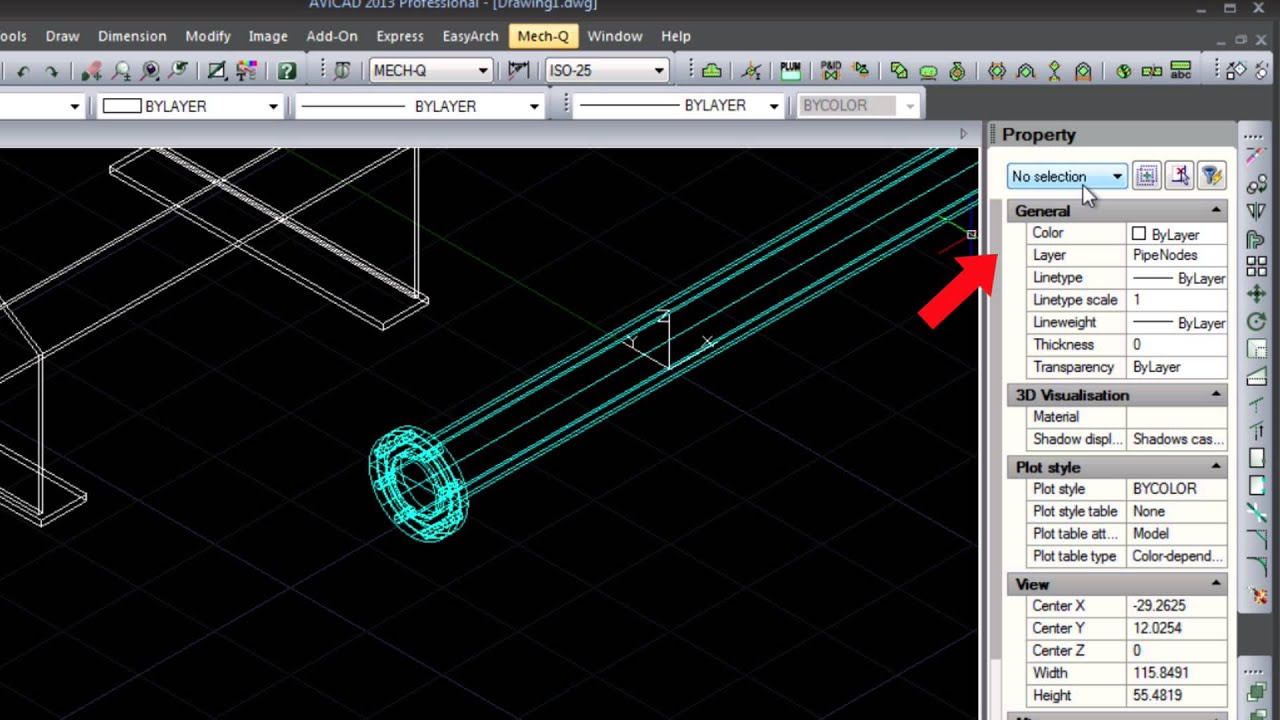Click the green globe icon
This screenshot has height=720, width=1280.
pos(1123,71)
